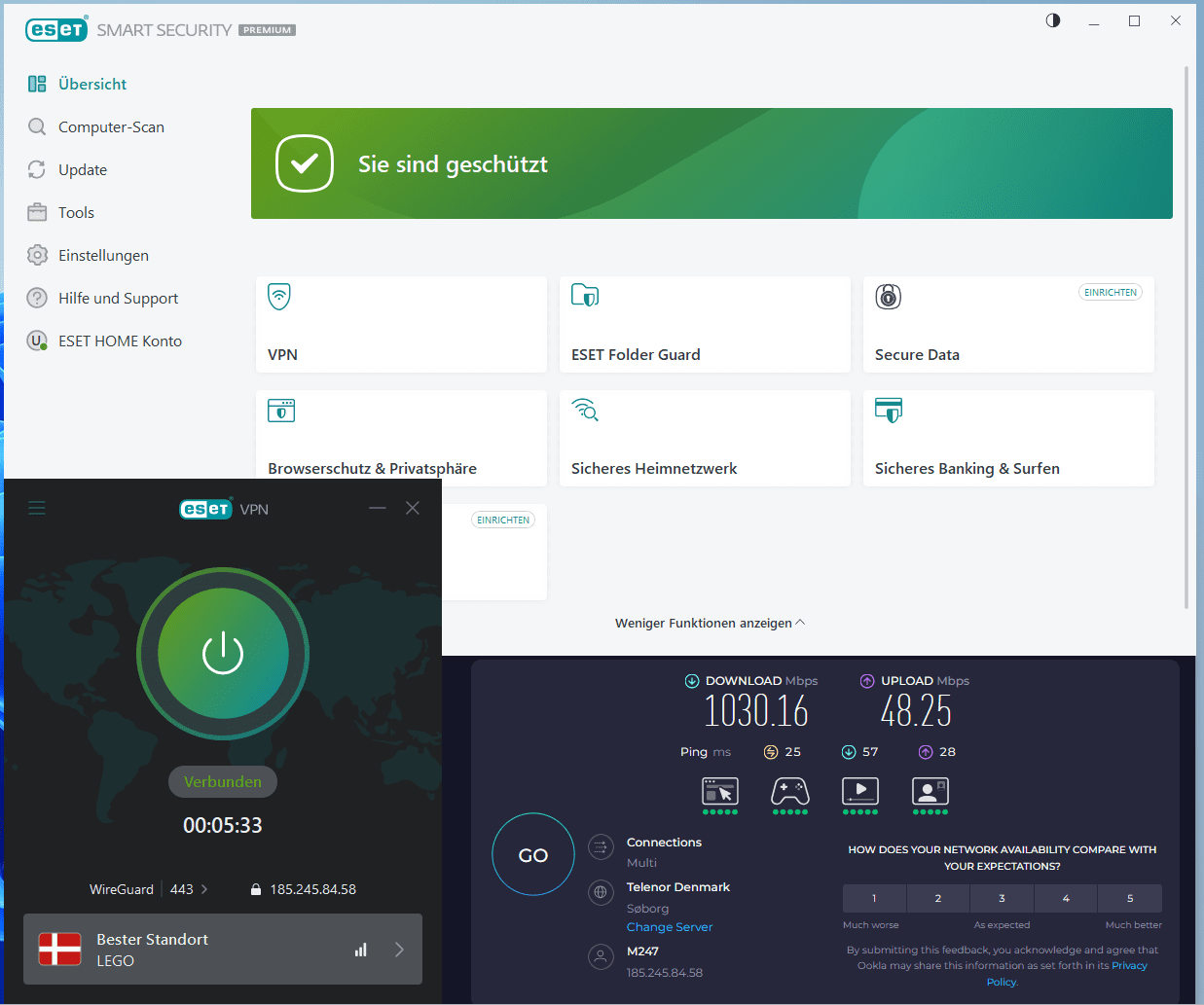Open the VPN window hamburger menu
The width and height of the screenshot is (1204, 1005).
pos(37,508)
